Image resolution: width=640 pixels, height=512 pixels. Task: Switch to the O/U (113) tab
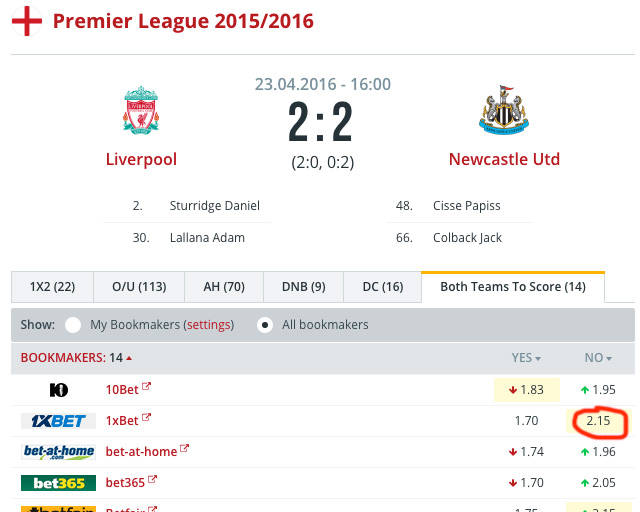click(x=139, y=287)
